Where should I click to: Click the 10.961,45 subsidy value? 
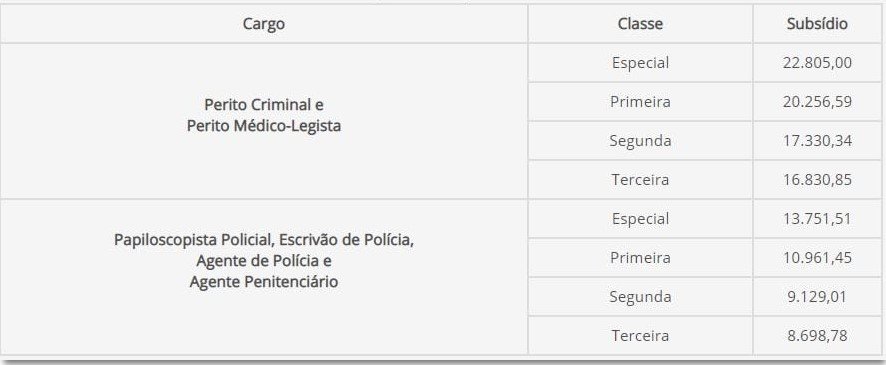pos(817,258)
